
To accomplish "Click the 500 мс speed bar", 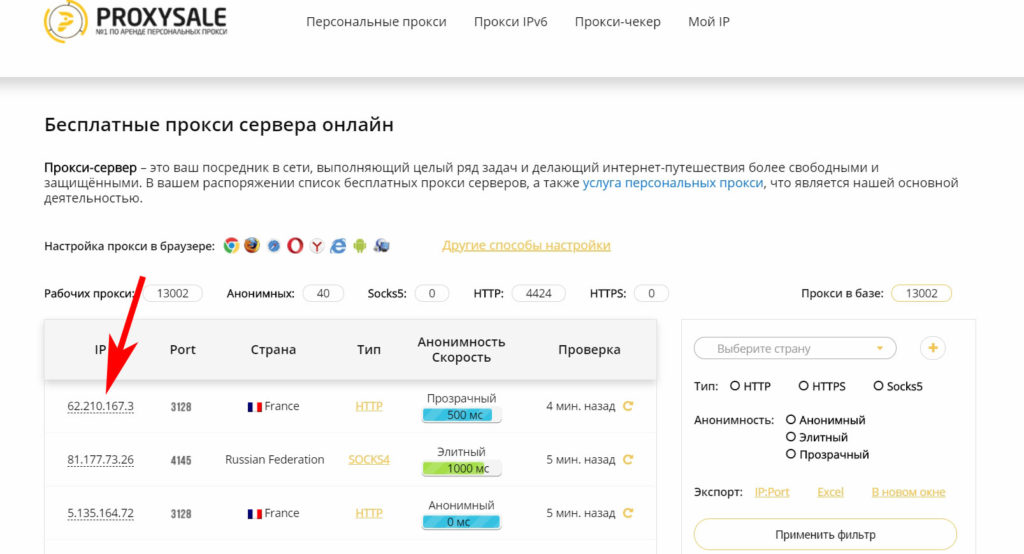I will point(462,415).
